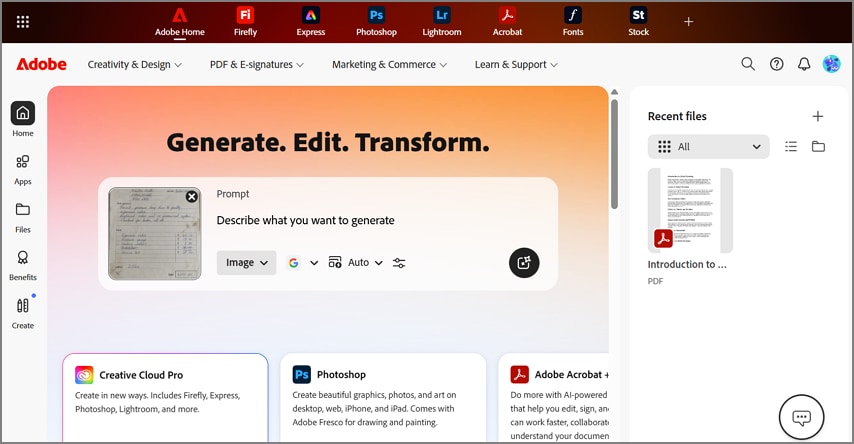Image resolution: width=854 pixels, height=444 pixels.
Task: Open the Photoshop product card
Action: [383, 398]
